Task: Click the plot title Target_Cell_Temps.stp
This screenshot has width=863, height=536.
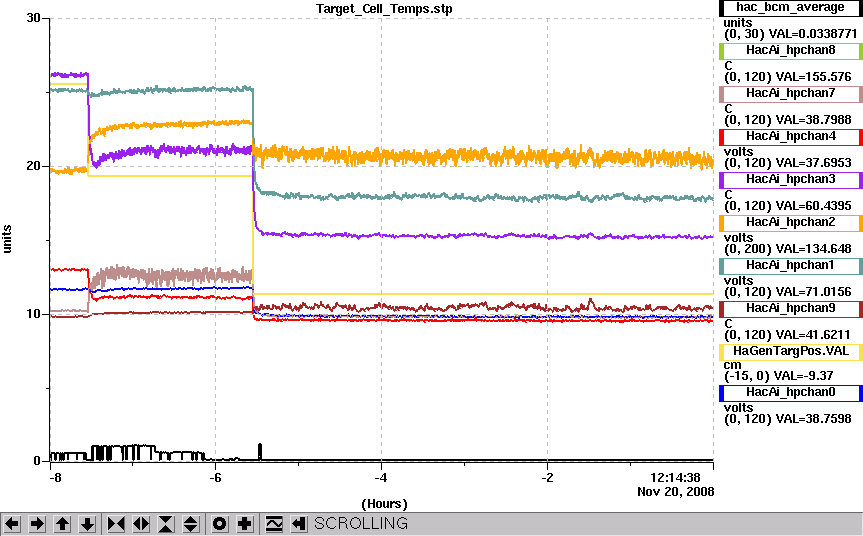Action: 384,9
